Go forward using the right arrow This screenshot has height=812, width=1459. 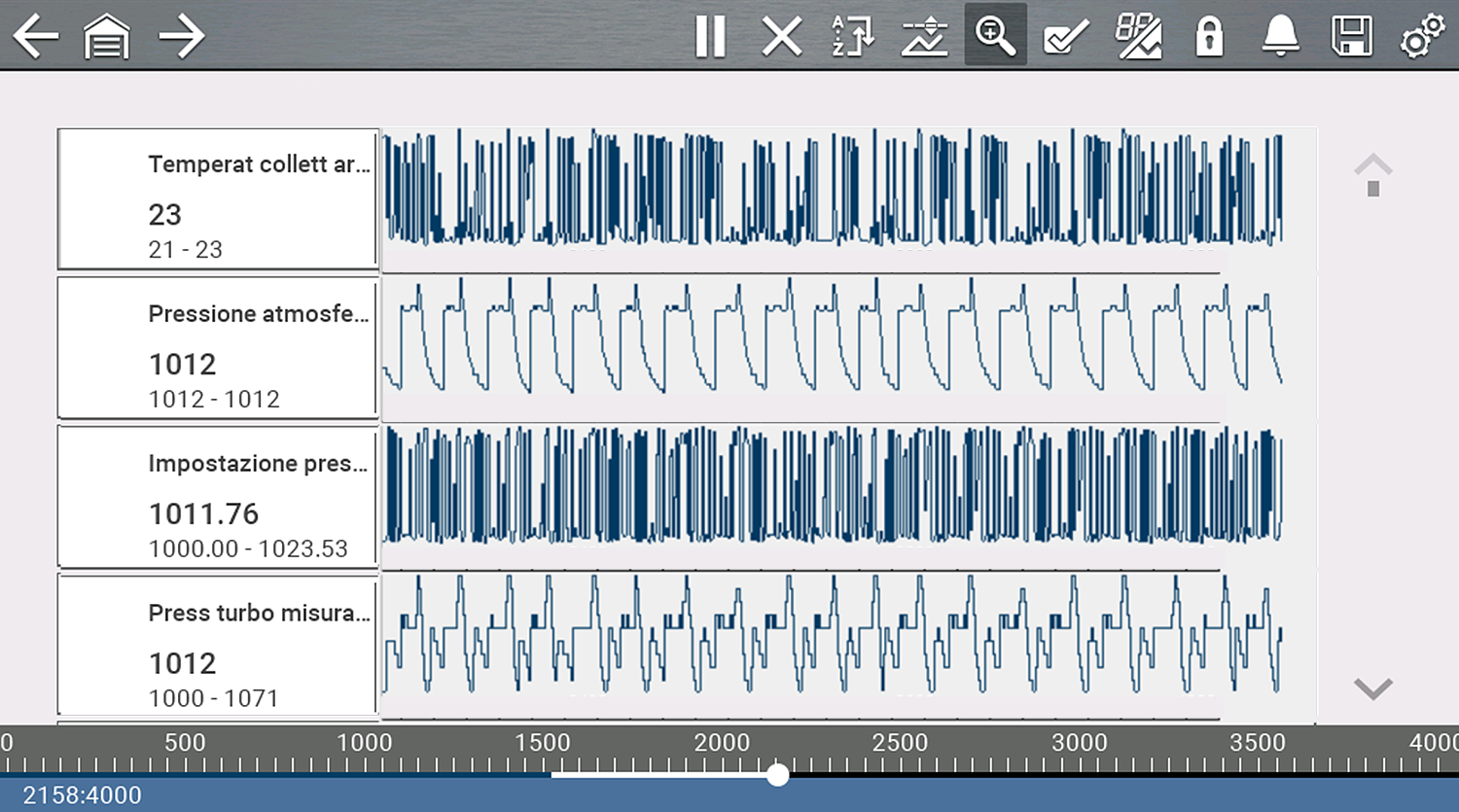[181, 37]
